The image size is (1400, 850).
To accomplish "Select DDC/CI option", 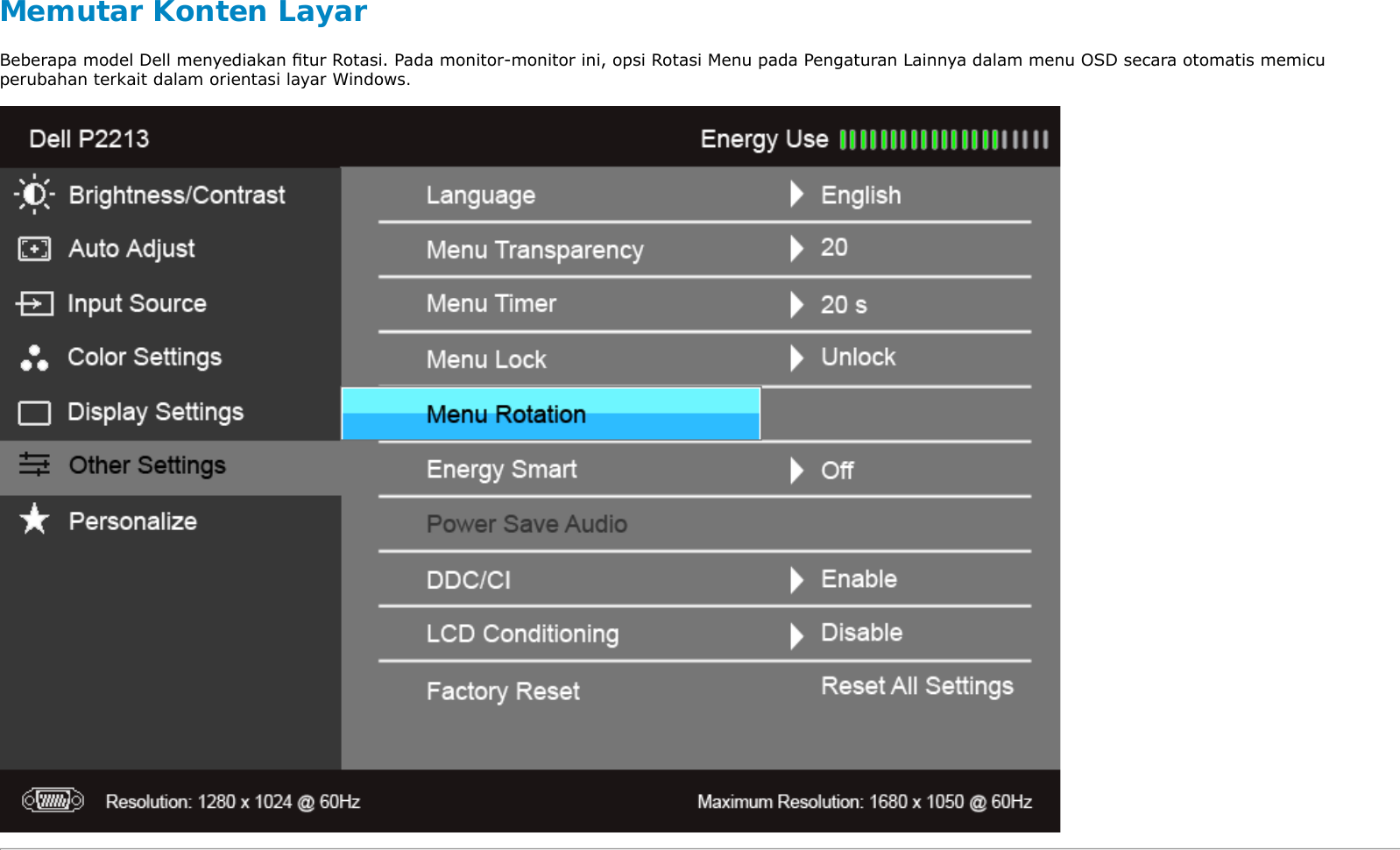I will (468, 580).
